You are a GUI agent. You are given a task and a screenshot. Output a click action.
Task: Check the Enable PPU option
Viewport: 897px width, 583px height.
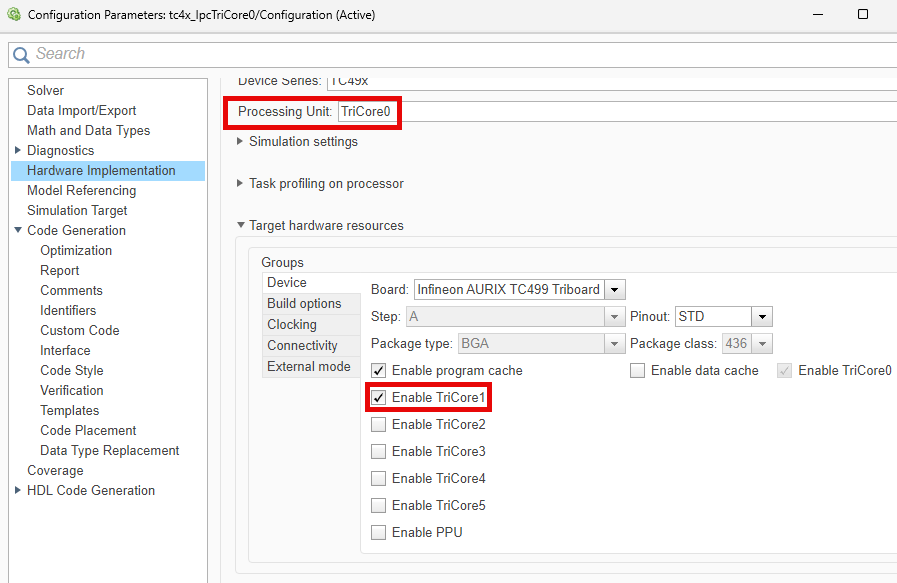(378, 532)
